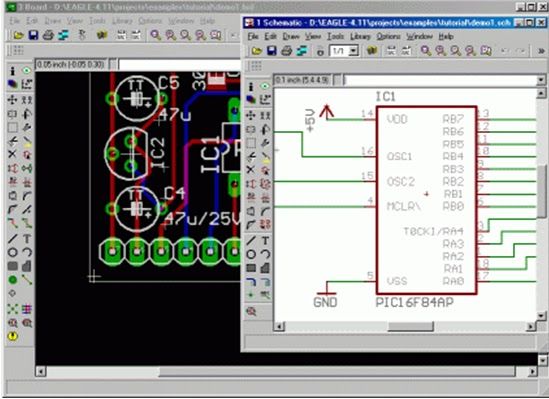
Task: Open the sheet 1/1 dropdown
Action: pos(354,51)
